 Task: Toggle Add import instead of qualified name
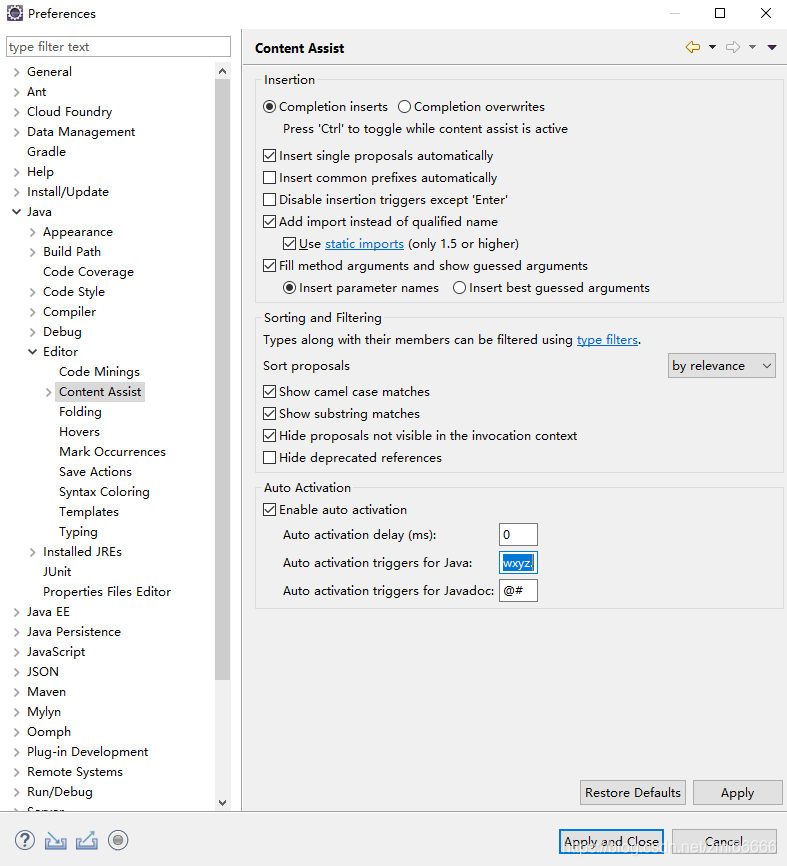click(270, 221)
